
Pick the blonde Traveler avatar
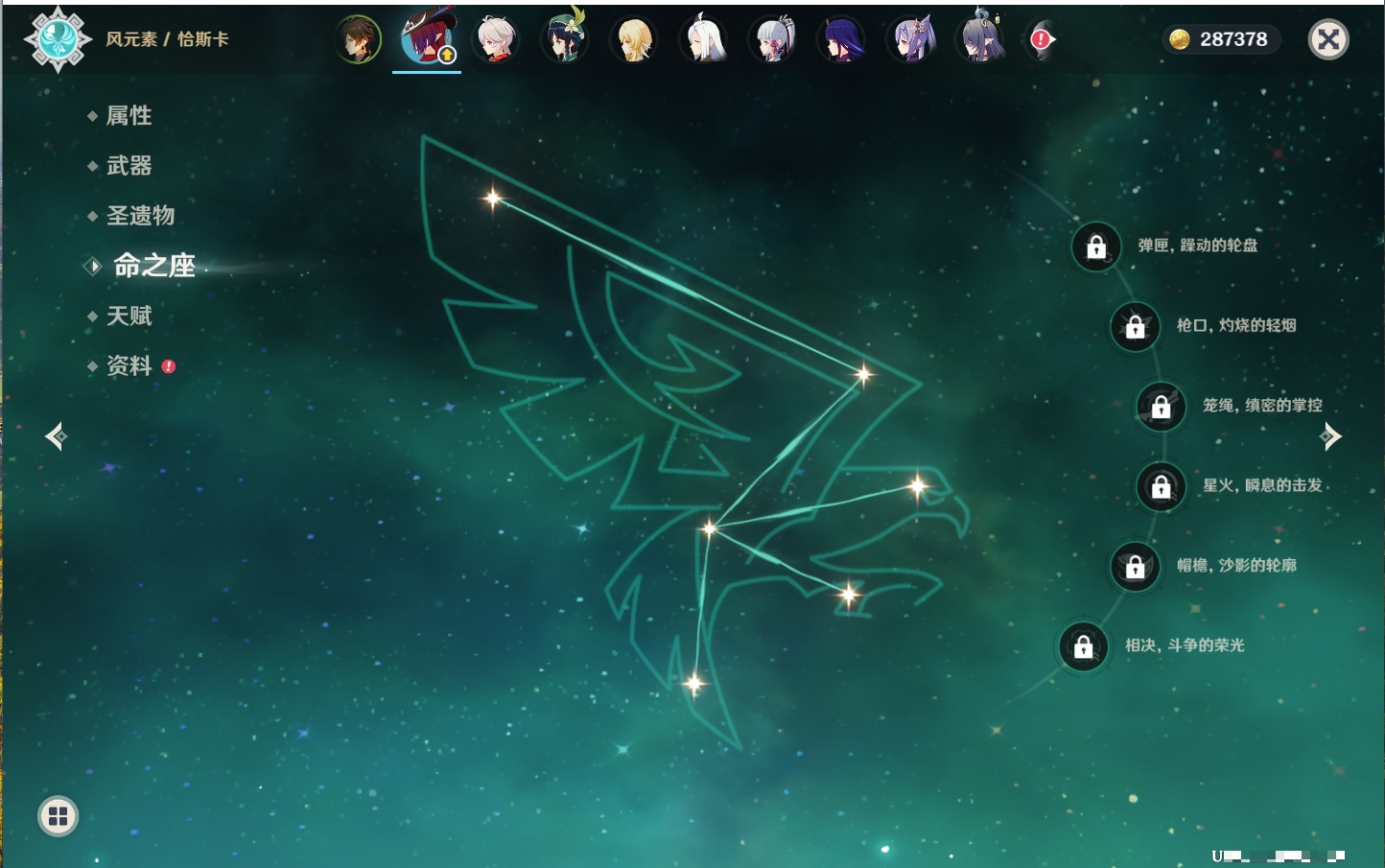pos(634,40)
